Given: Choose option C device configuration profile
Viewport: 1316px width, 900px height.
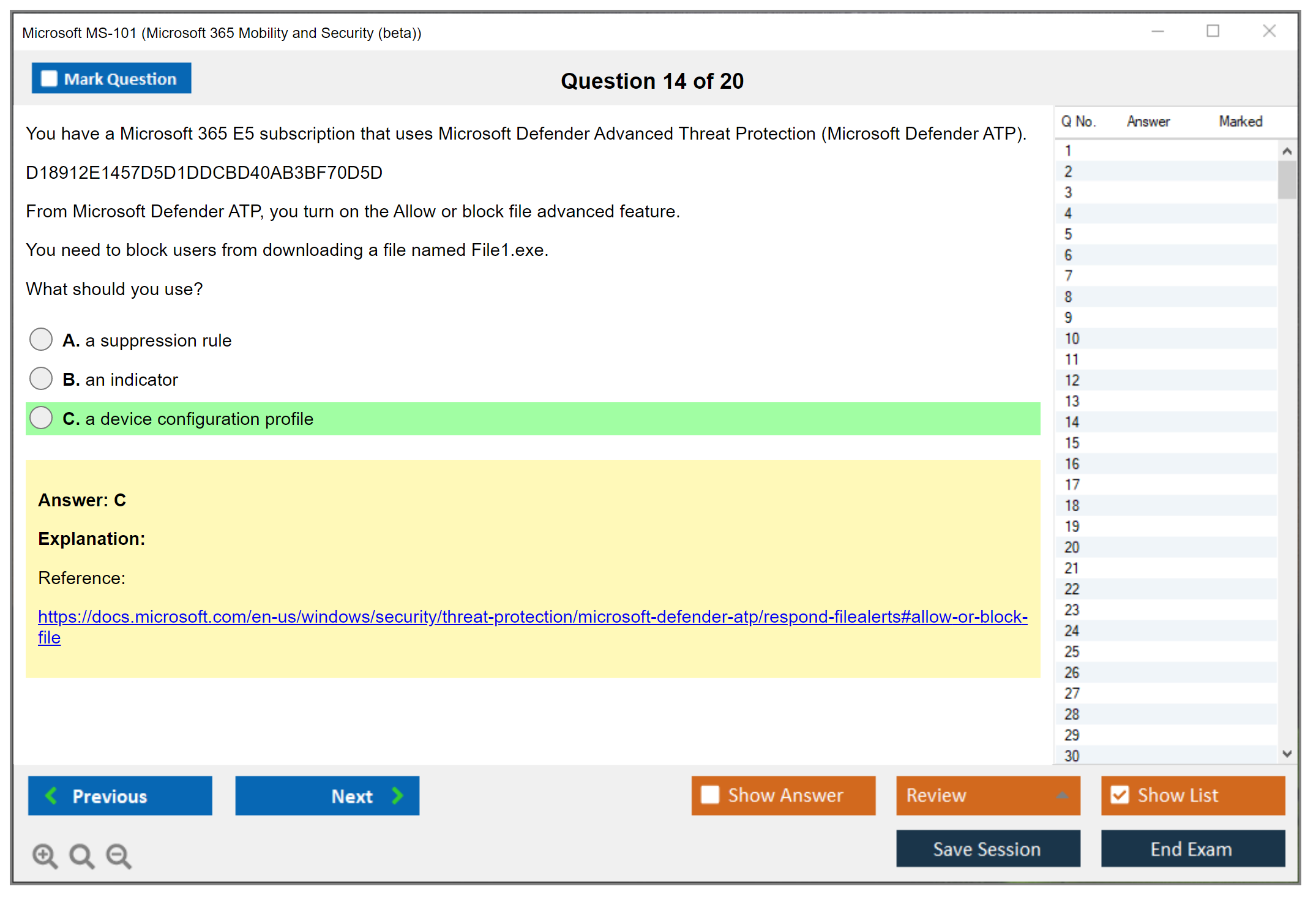Looking at the screenshot, I should [41, 418].
